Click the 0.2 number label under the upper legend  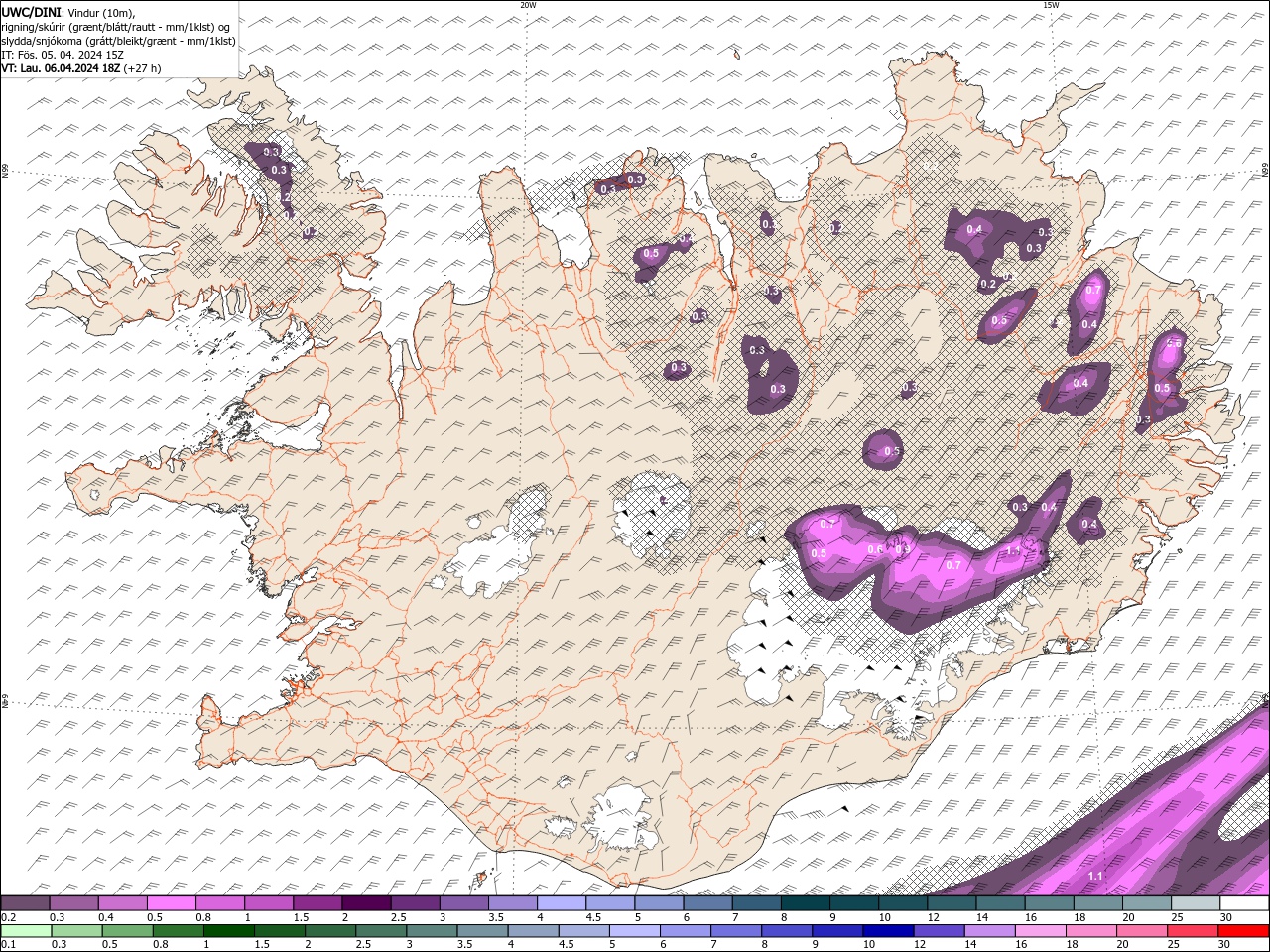tap(8, 917)
